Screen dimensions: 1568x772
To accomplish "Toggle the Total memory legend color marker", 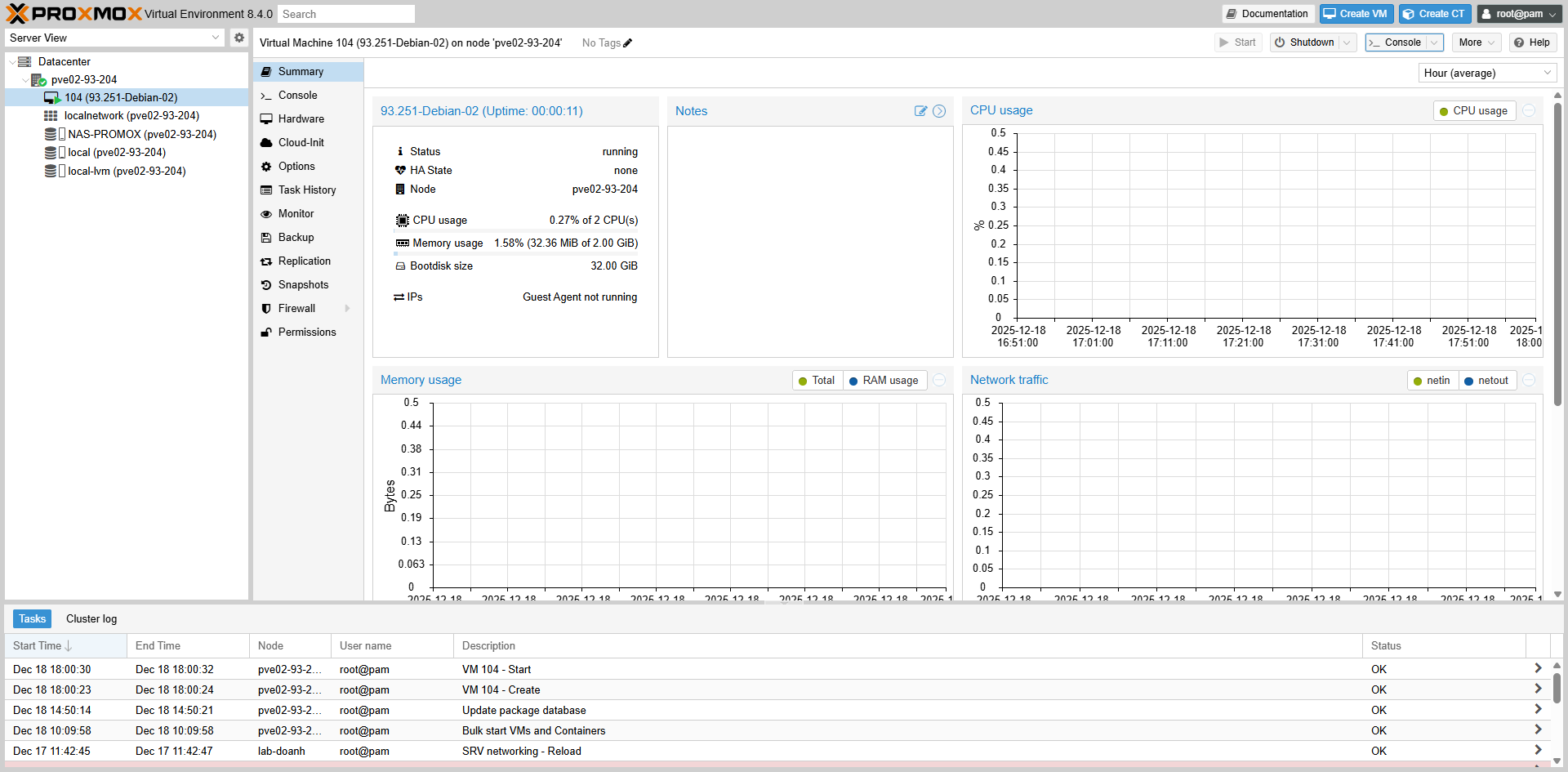I will tap(803, 381).
